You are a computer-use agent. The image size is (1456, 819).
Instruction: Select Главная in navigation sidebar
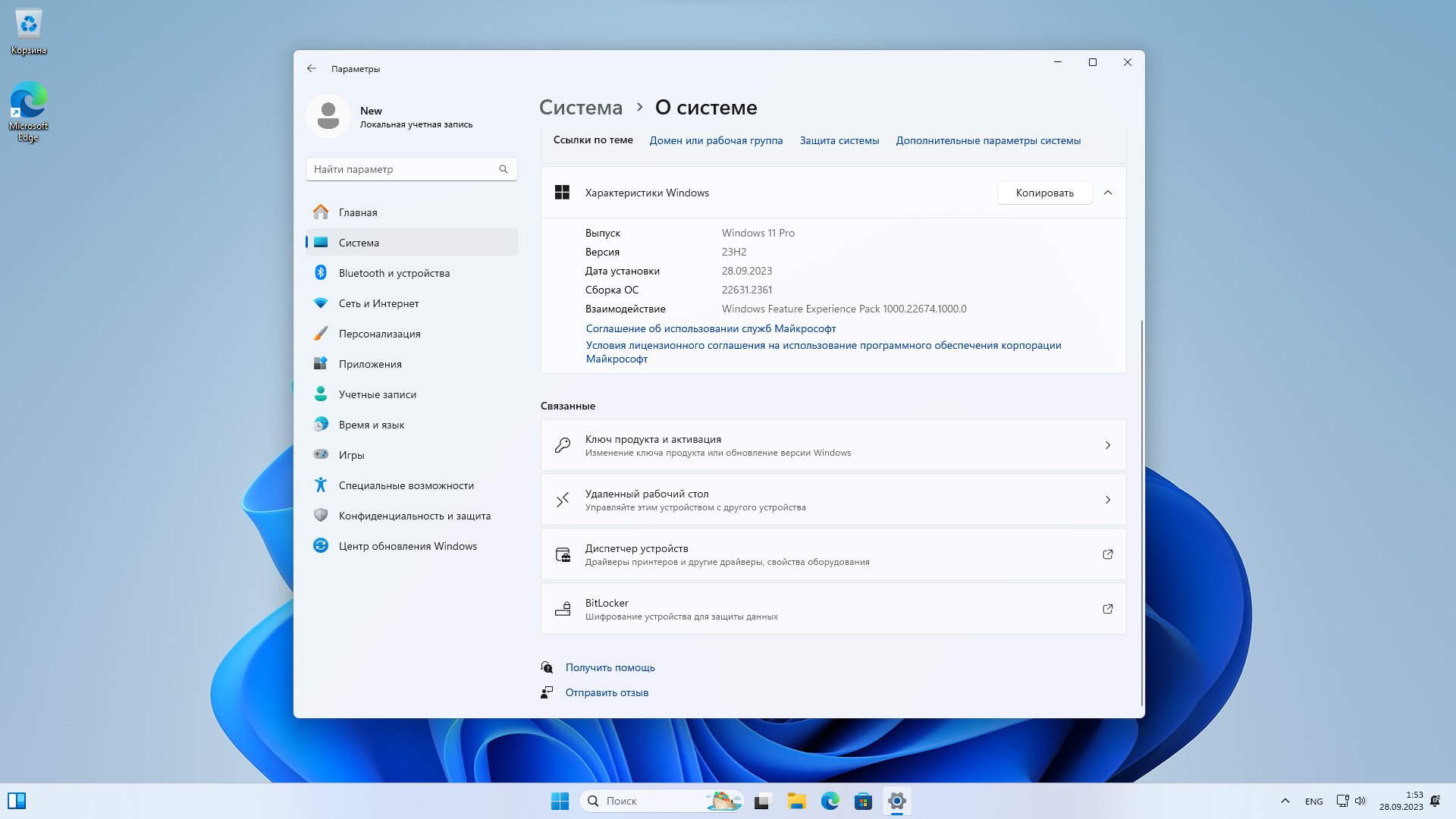point(358,212)
